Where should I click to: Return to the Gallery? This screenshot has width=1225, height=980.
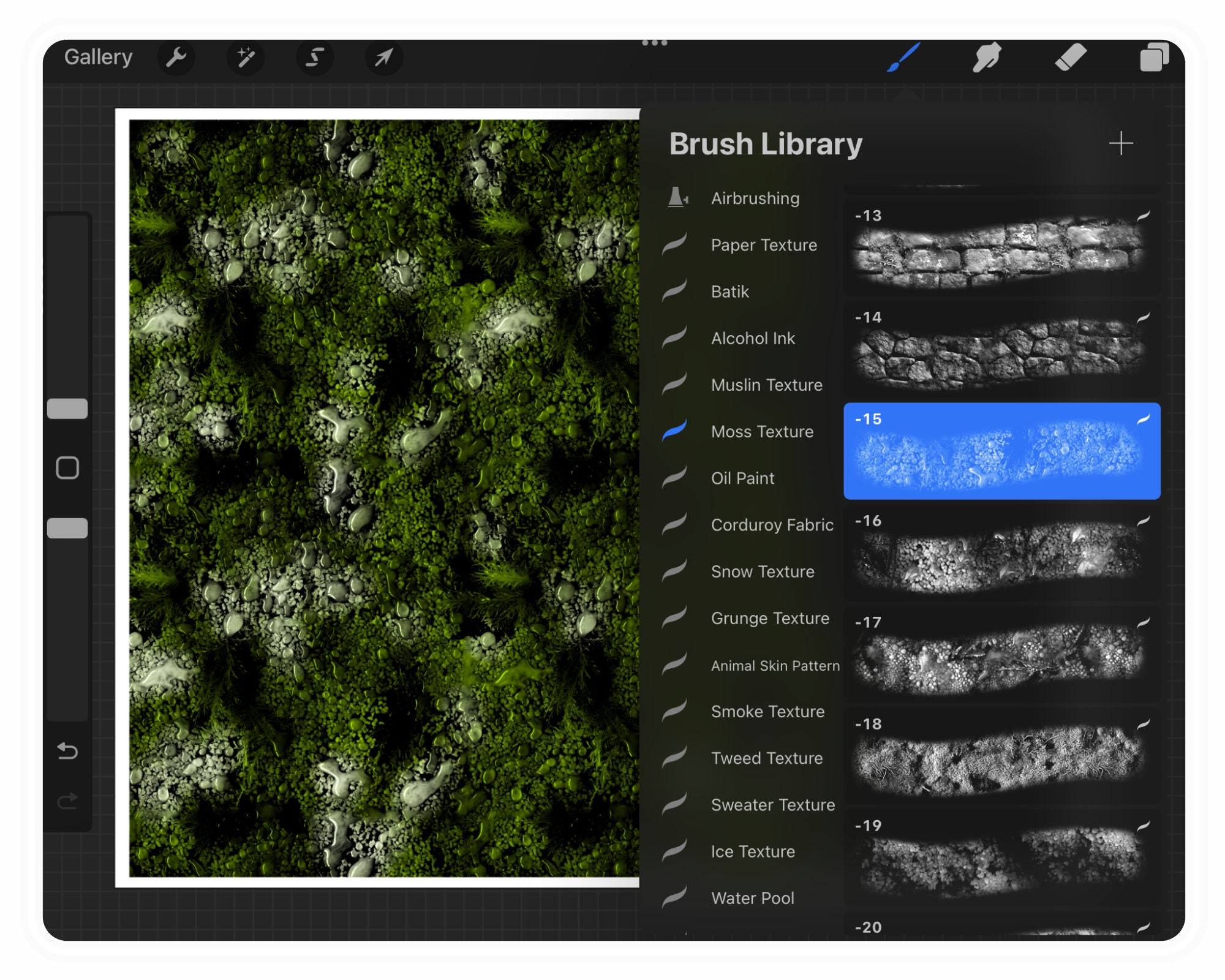[99, 57]
